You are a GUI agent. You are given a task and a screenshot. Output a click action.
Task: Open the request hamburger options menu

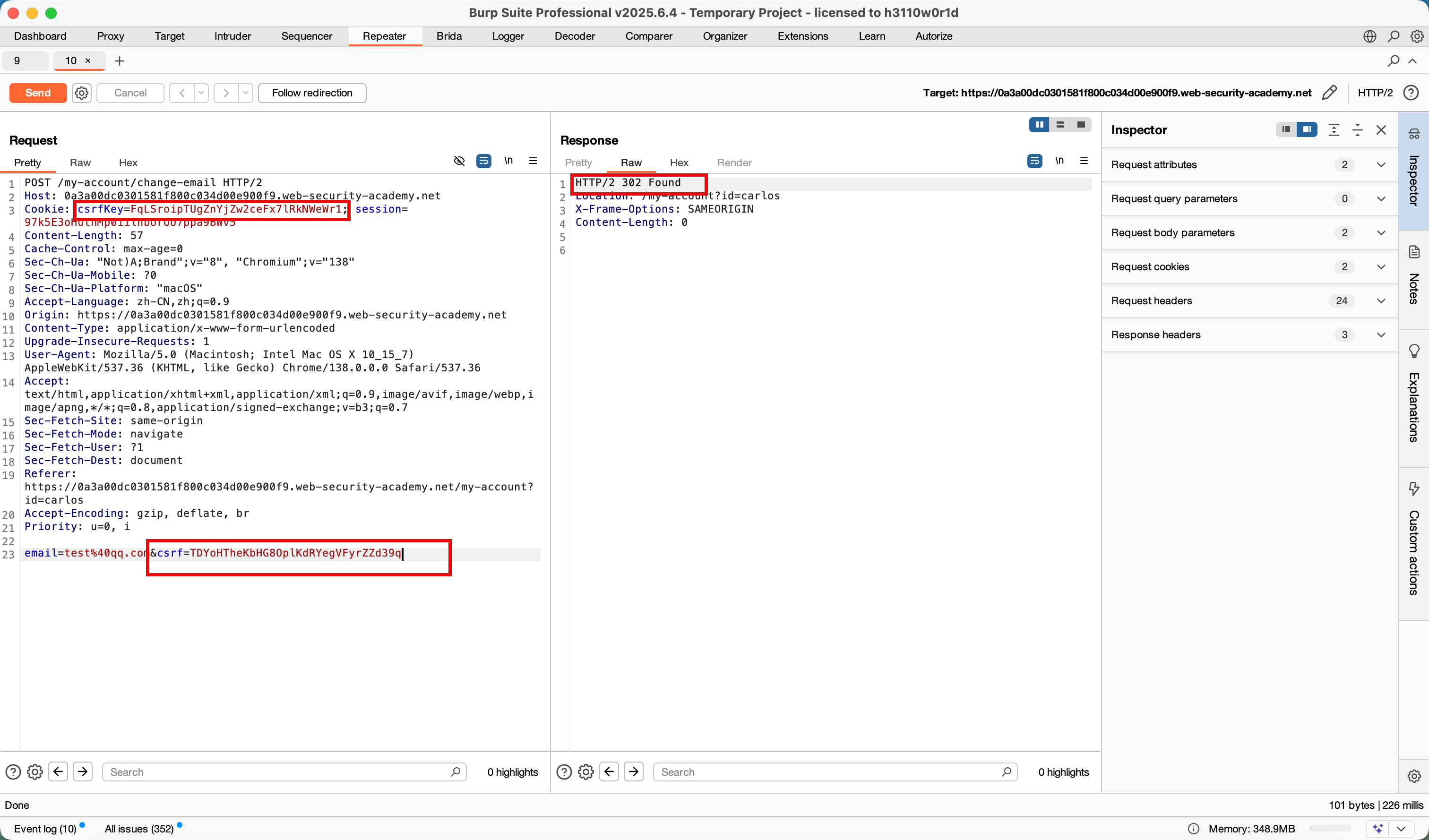[533, 161]
